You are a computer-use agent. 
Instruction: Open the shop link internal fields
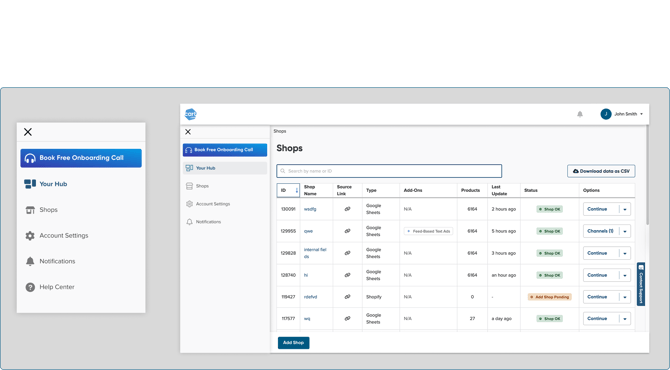tap(315, 253)
